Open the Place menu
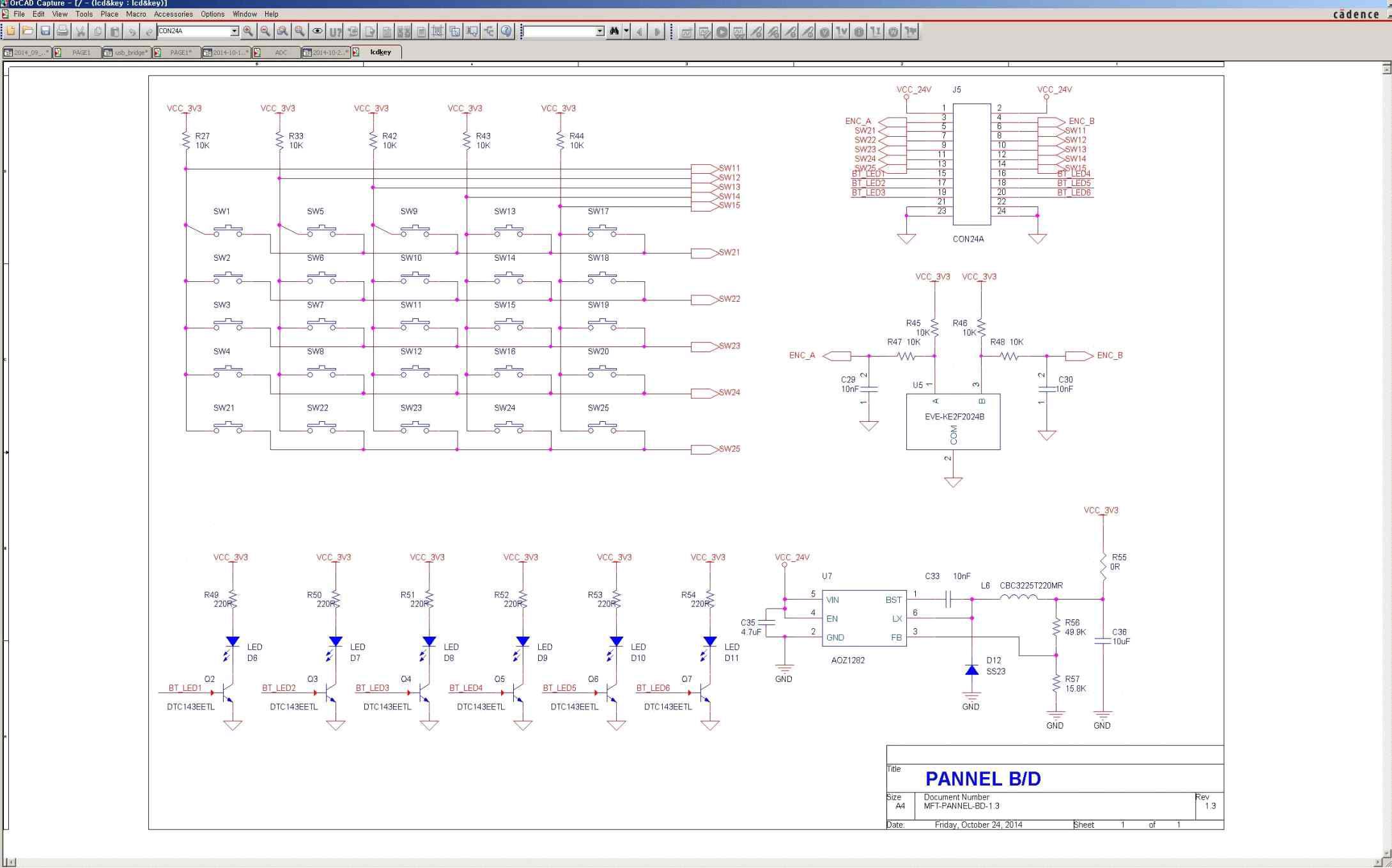 coord(109,14)
